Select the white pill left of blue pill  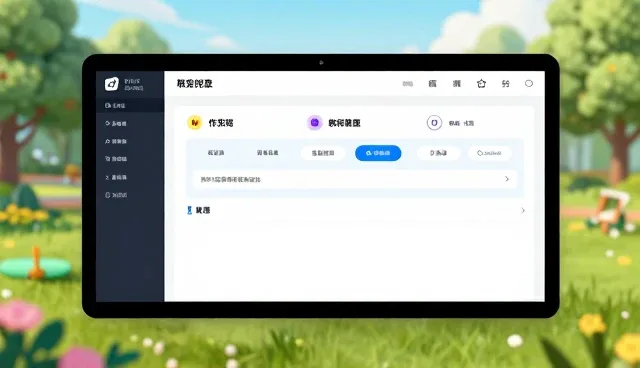pyautogui.click(x=323, y=153)
